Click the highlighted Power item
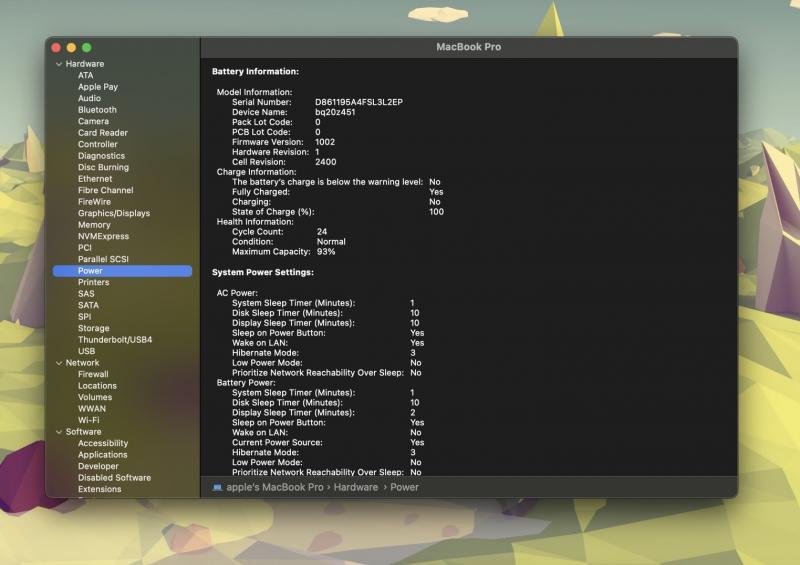Screen dimensions: 800x565 click(122, 271)
